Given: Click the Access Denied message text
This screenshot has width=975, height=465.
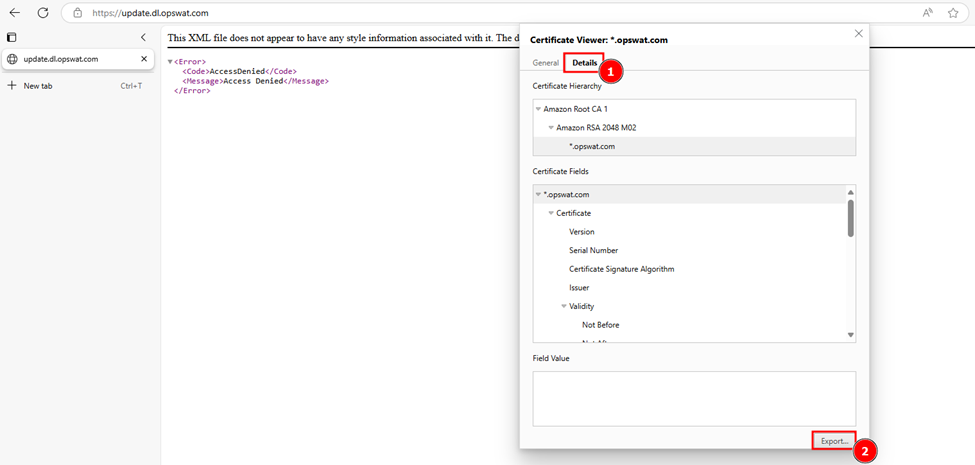Looking at the screenshot, I should [x=252, y=81].
